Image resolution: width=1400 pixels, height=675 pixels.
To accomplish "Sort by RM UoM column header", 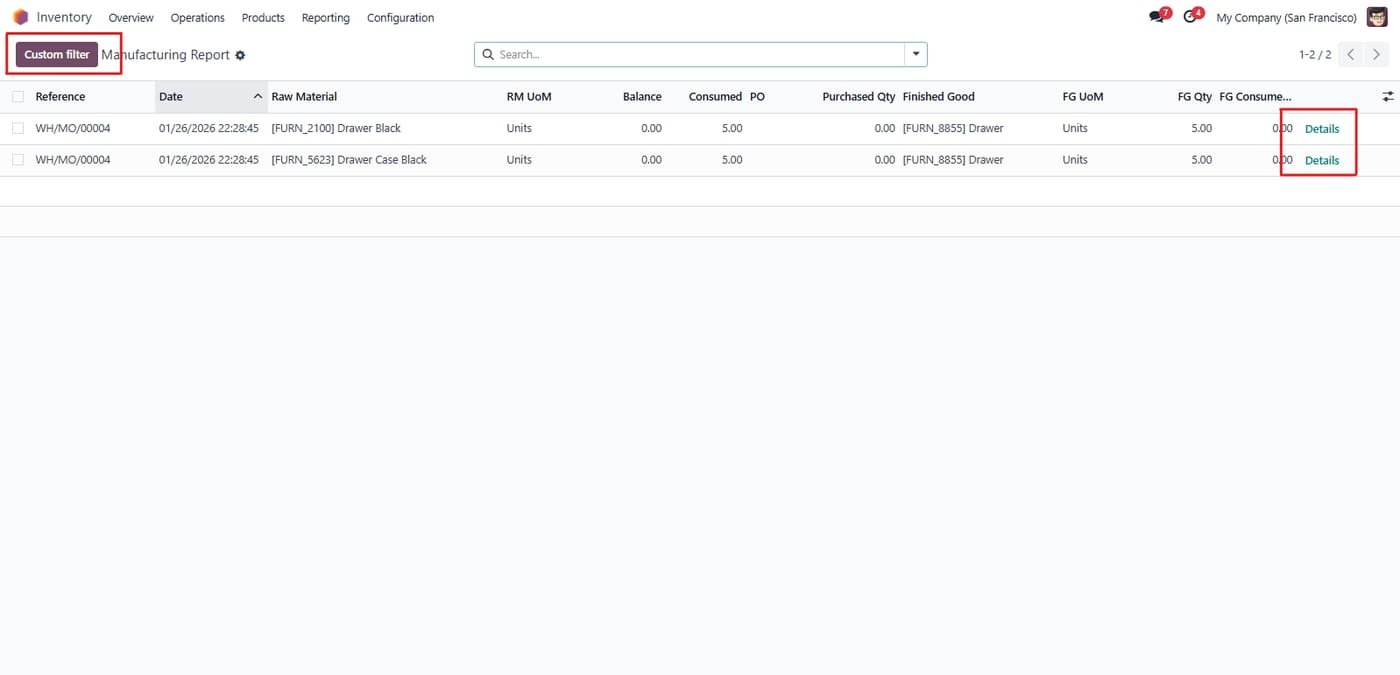I will point(529,97).
